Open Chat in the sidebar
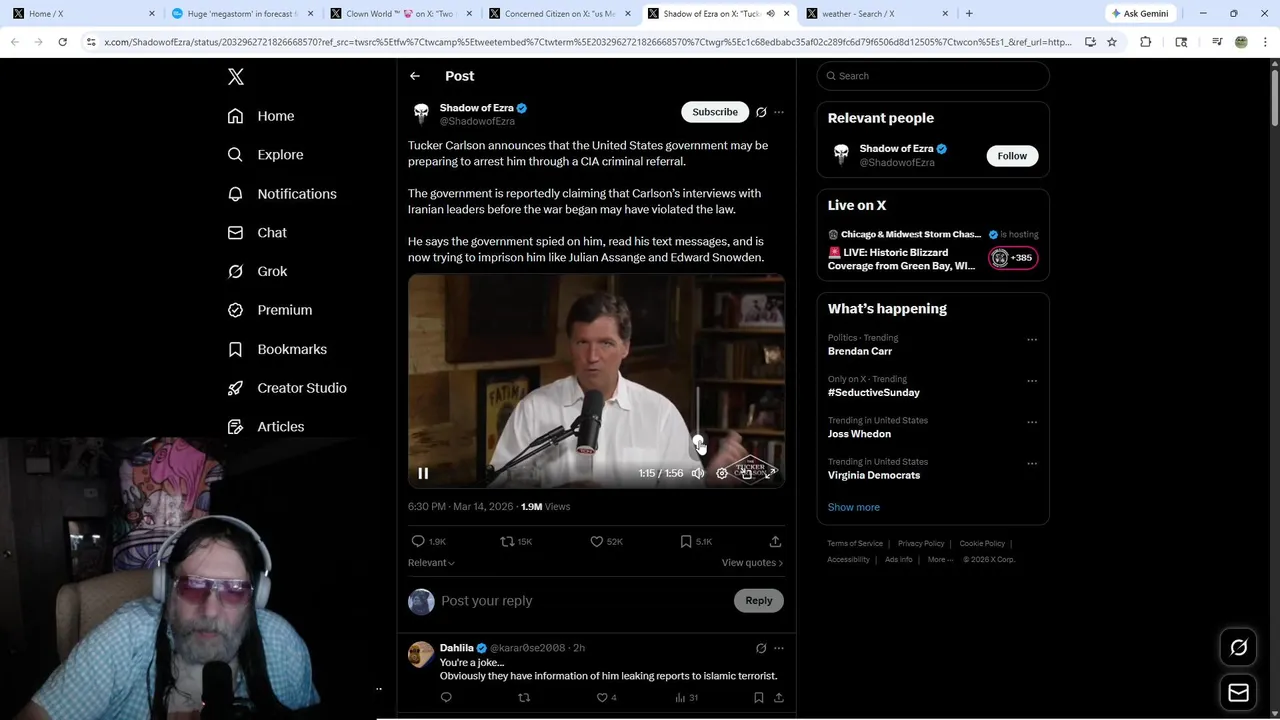The image size is (1280, 720). tap(257, 233)
